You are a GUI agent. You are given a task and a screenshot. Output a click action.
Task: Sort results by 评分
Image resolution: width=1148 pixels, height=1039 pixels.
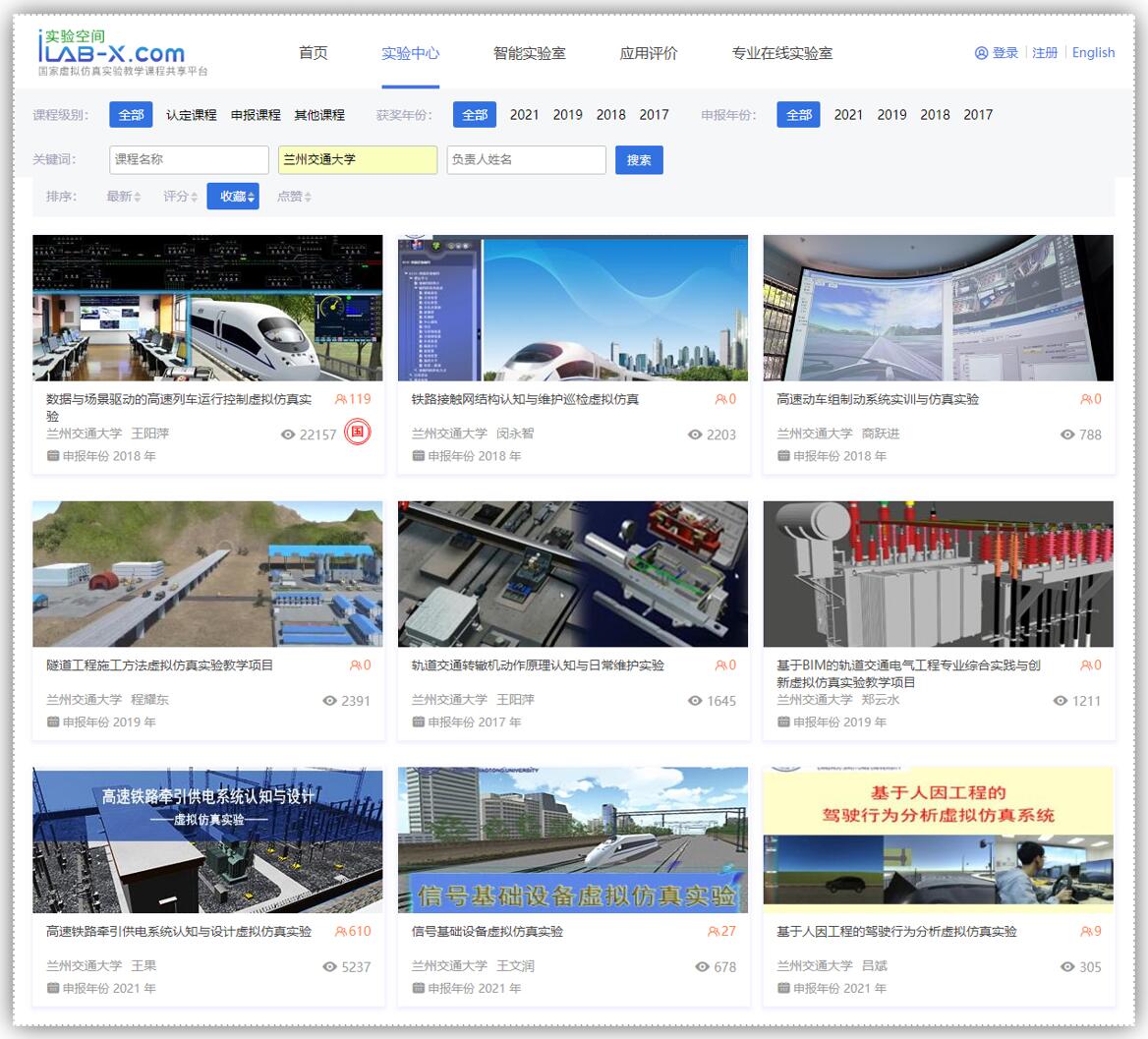click(180, 197)
